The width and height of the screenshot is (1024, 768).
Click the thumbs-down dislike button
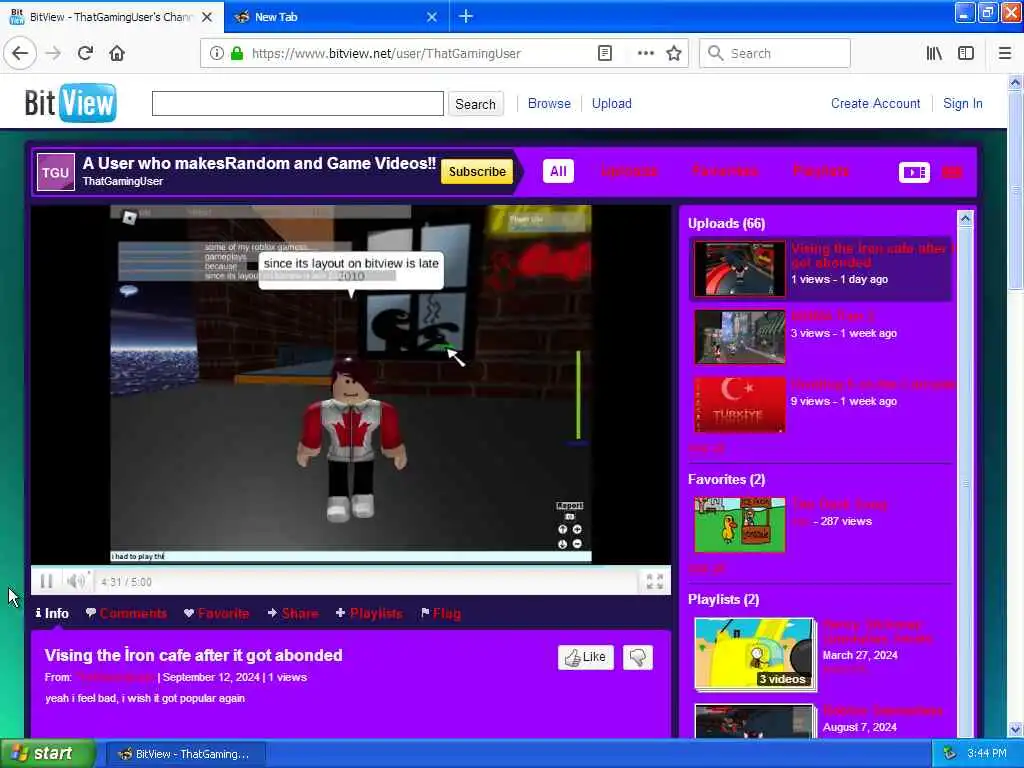click(637, 657)
